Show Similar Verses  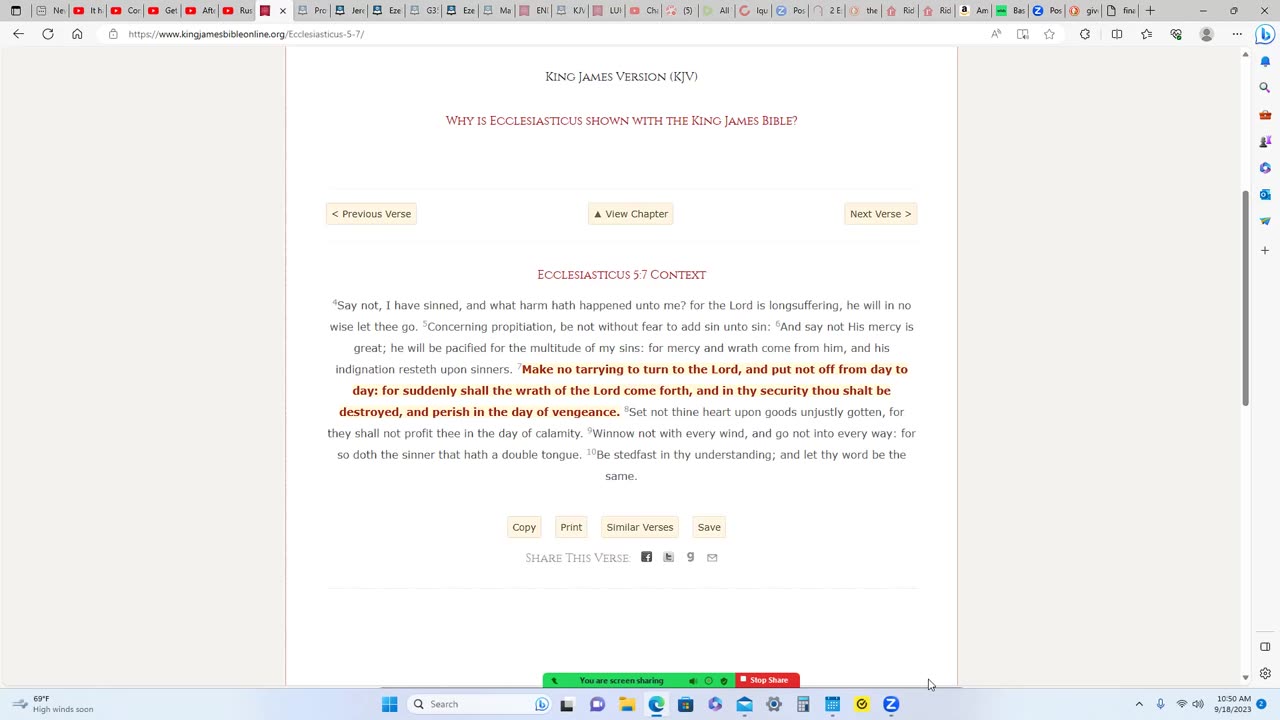[x=640, y=527]
